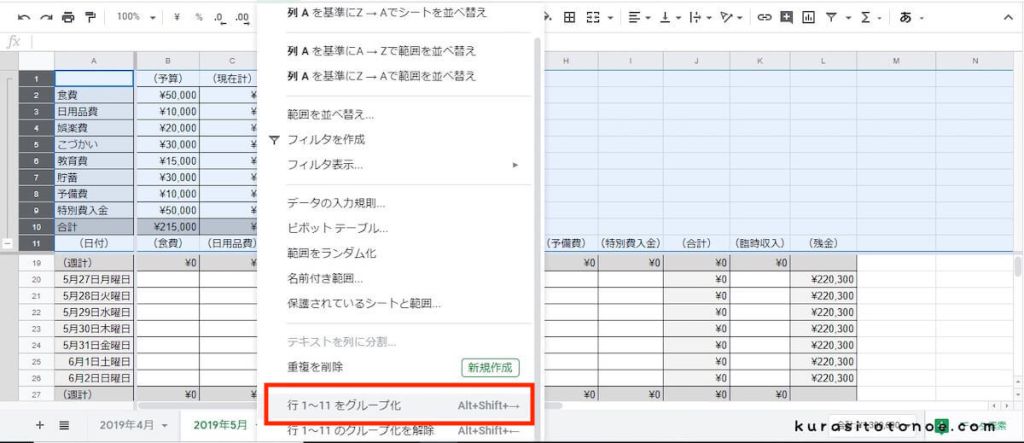Click the merge cells icon
The width and height of the screenshot is (1024, 443).
point(593,18)
